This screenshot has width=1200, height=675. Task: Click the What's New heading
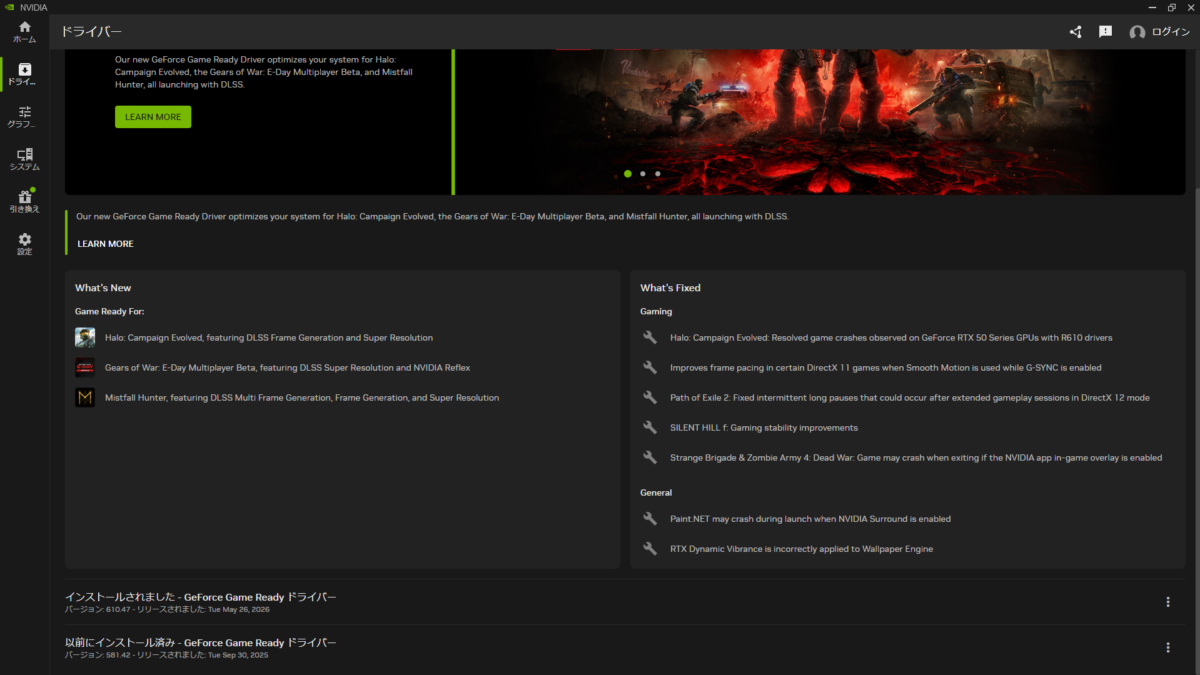click(x=103, y=288)
